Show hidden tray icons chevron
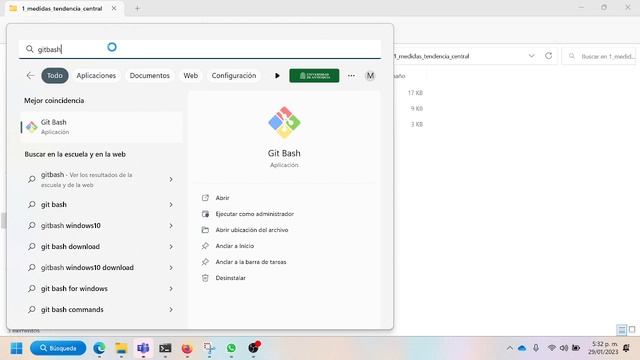This screenshot has width=640, height=360. tap(509, 348)
